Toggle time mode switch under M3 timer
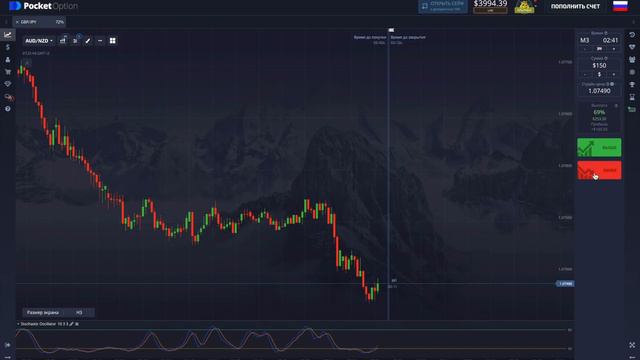 coord(599,49)
